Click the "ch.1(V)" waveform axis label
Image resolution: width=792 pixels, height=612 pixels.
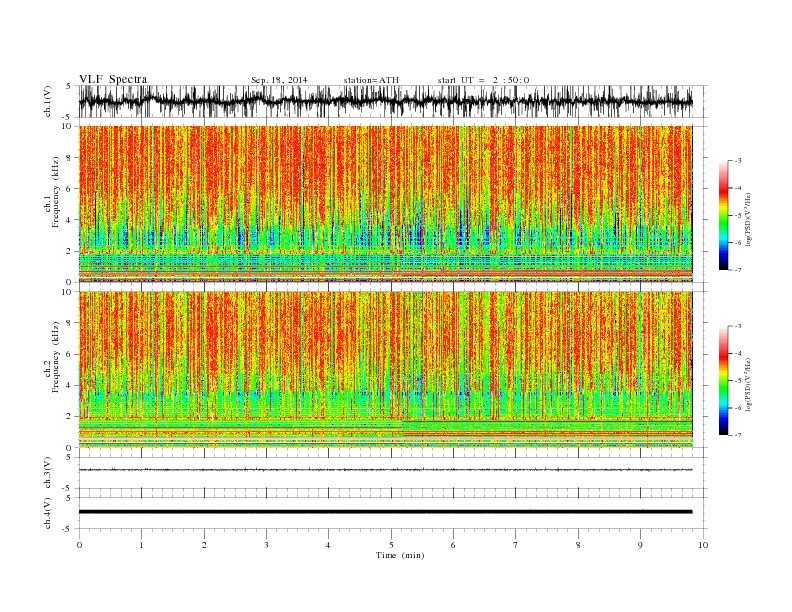(x=48, y=101)
